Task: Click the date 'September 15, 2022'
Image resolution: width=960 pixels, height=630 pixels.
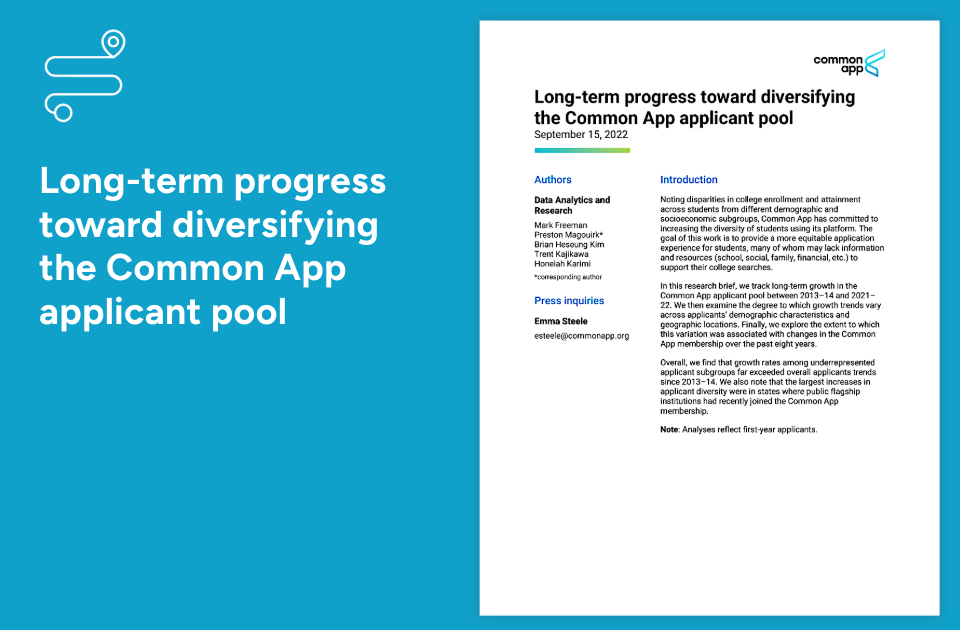Action: click(580, 135)
